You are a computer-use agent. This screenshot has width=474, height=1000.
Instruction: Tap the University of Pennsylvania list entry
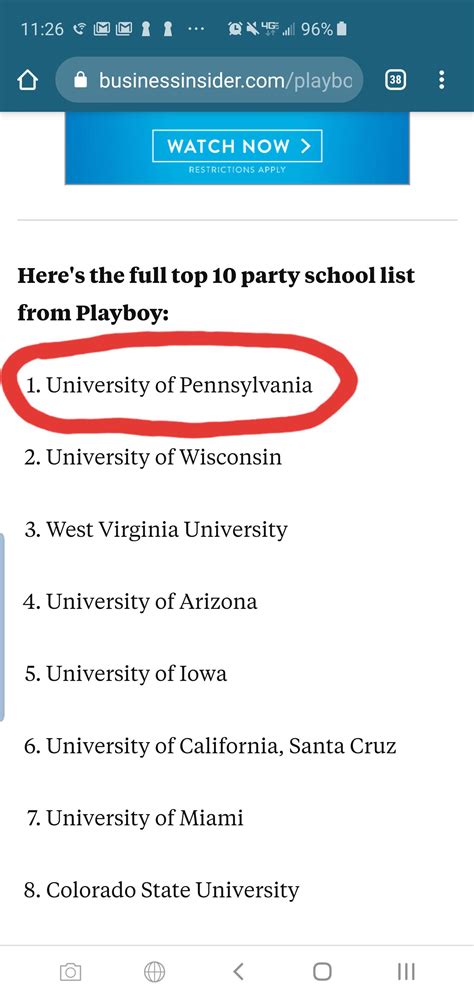click(169, 385)
